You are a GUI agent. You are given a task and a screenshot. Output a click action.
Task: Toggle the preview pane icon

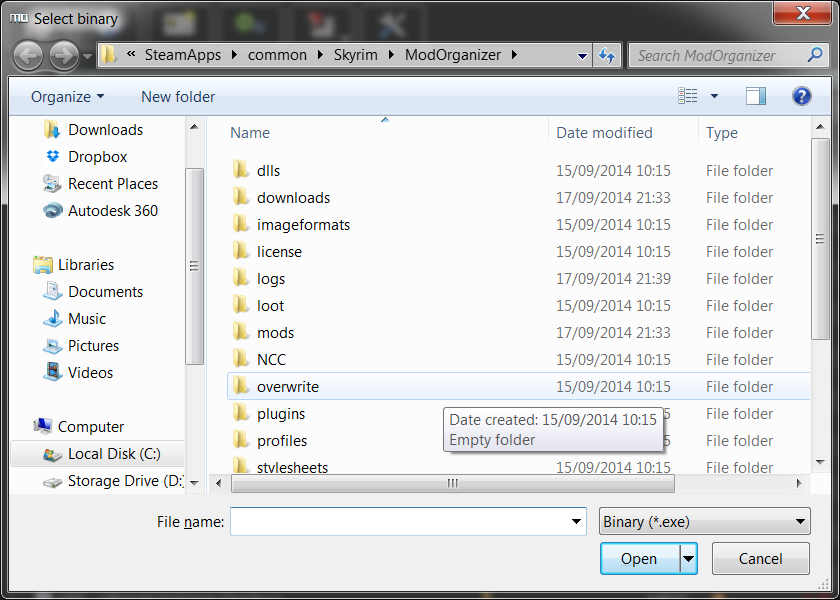pyautogui.click(x=755, y=96)
